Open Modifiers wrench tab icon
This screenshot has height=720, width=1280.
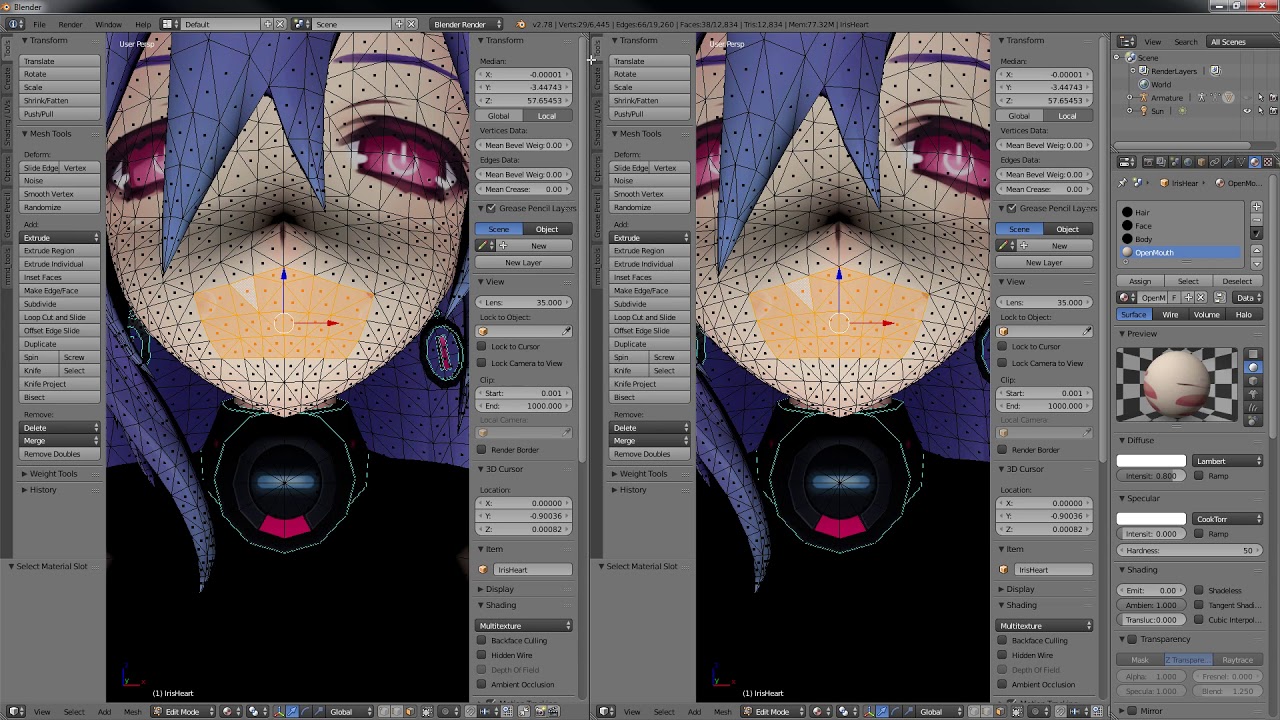pos(1228,162)
